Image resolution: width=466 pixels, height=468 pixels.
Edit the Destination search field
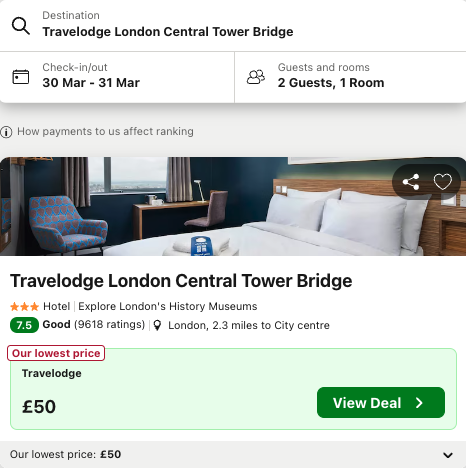click(x=233, y=26)
